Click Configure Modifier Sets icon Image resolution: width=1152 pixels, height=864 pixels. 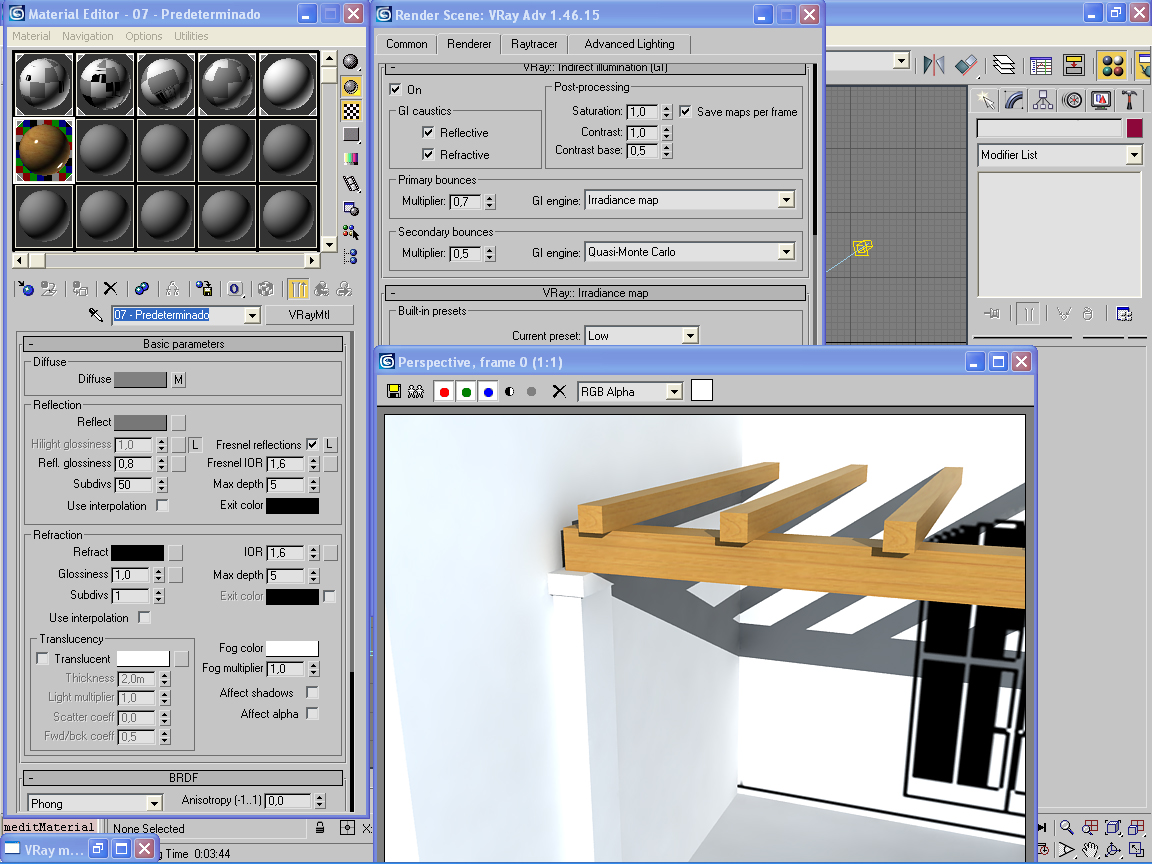(x=1124, y=314)
